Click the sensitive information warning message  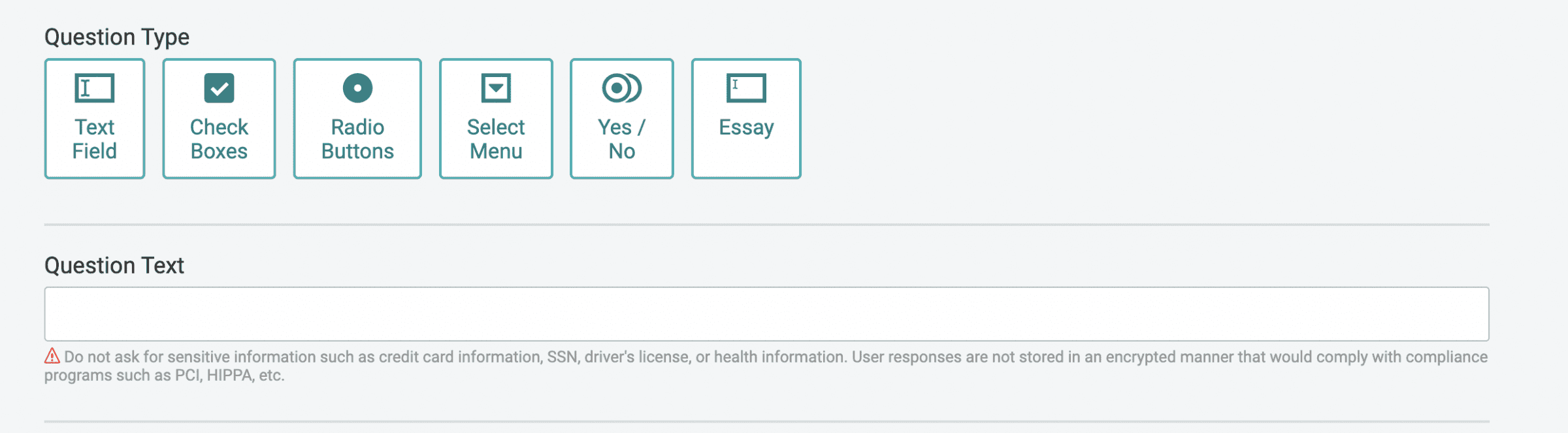click(x=766, y=366)
